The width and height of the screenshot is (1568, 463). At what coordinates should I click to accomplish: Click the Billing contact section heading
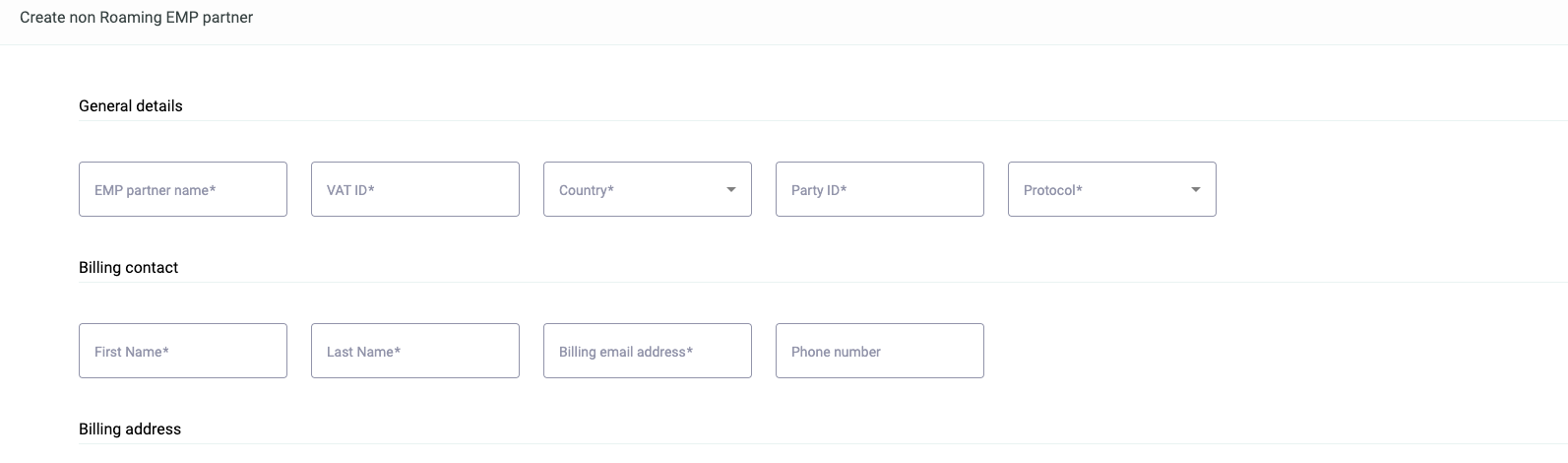point(129,268)
